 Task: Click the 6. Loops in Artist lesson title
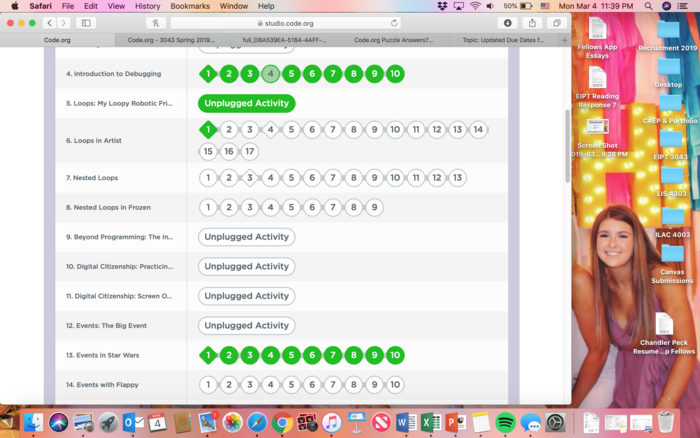pos(94,141)
